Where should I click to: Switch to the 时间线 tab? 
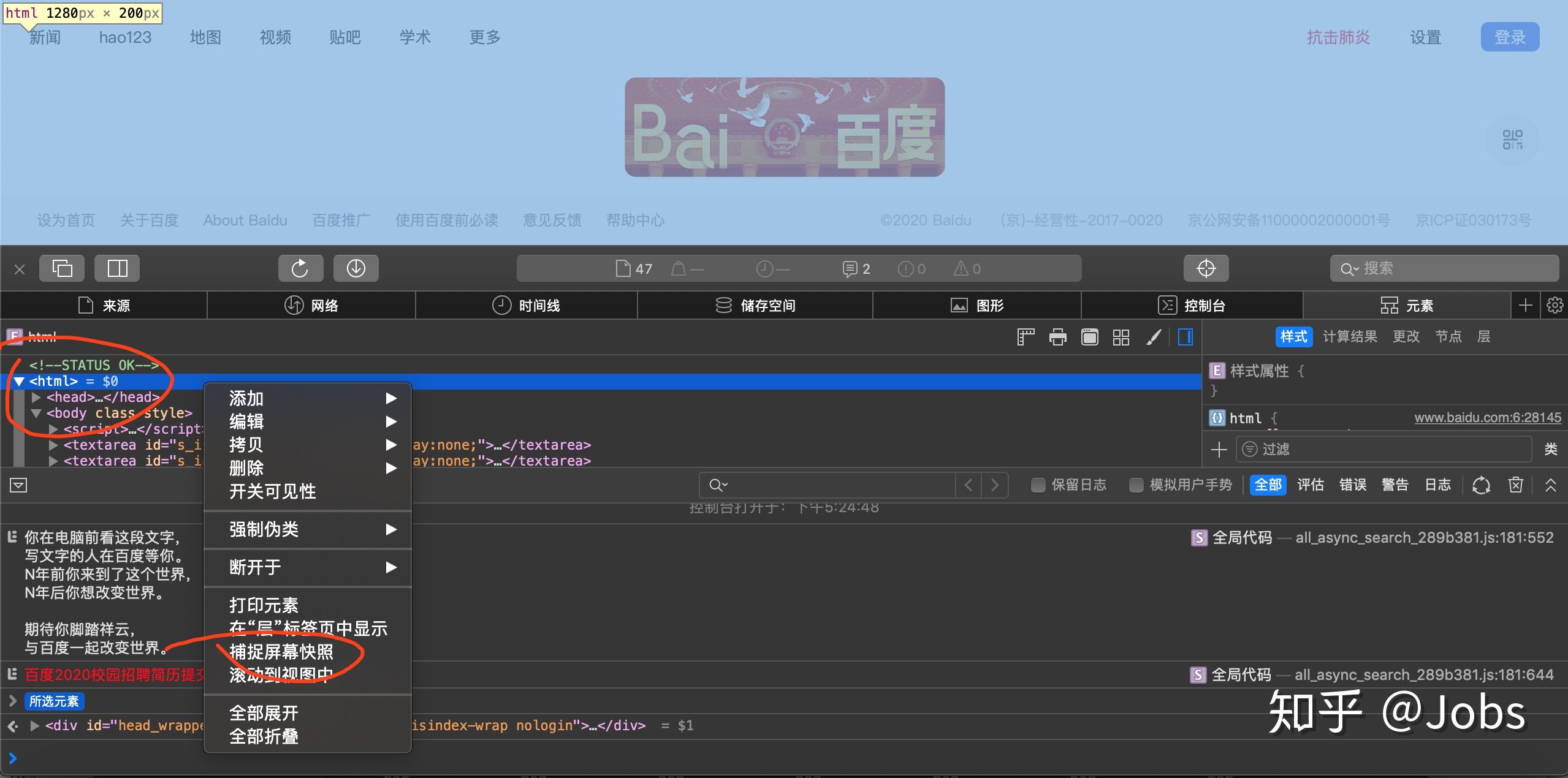(527, 305)
